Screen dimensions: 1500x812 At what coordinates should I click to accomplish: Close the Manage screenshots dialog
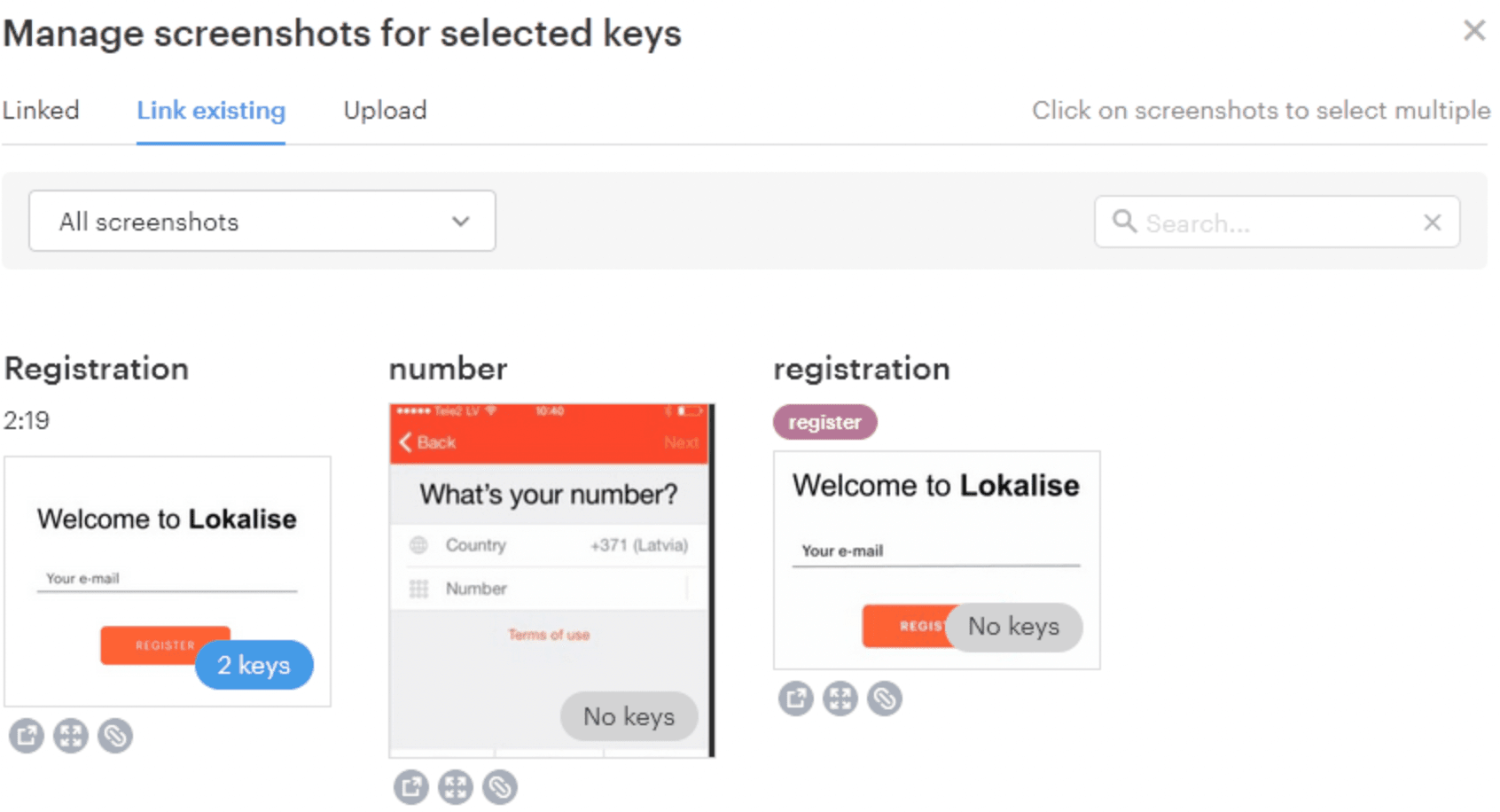1474,31
